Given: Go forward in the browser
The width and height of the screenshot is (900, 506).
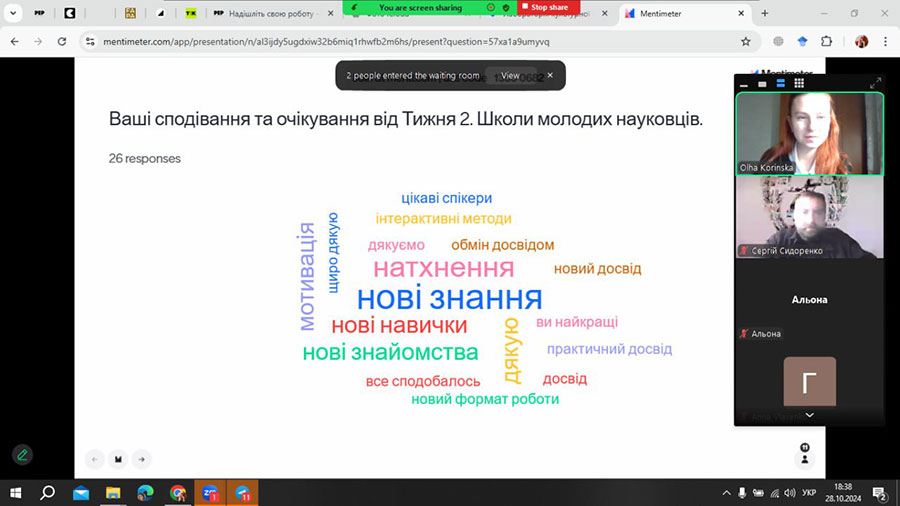Looking at the screenshot, I should pyautogui.click(x=38, y=41).
